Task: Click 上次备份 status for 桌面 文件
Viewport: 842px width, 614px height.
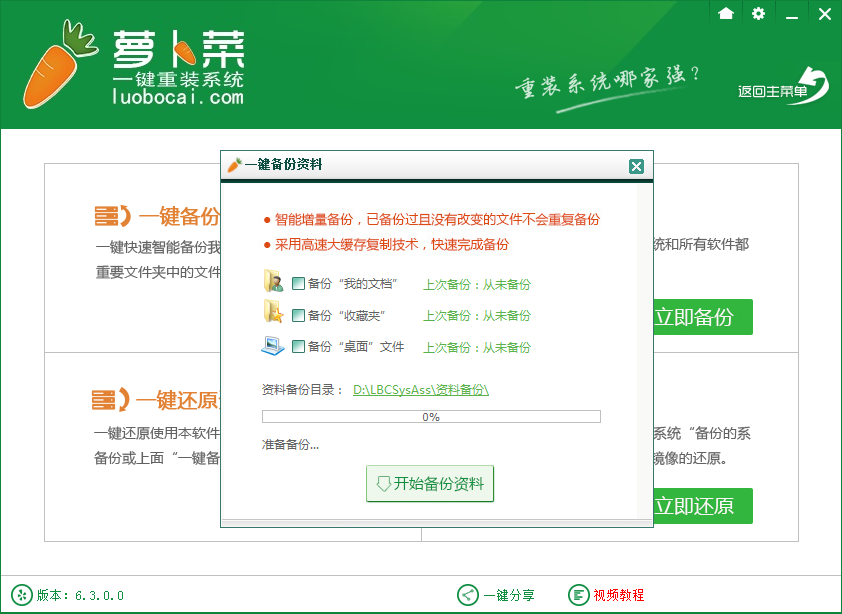Action: (x=477, y=348)
